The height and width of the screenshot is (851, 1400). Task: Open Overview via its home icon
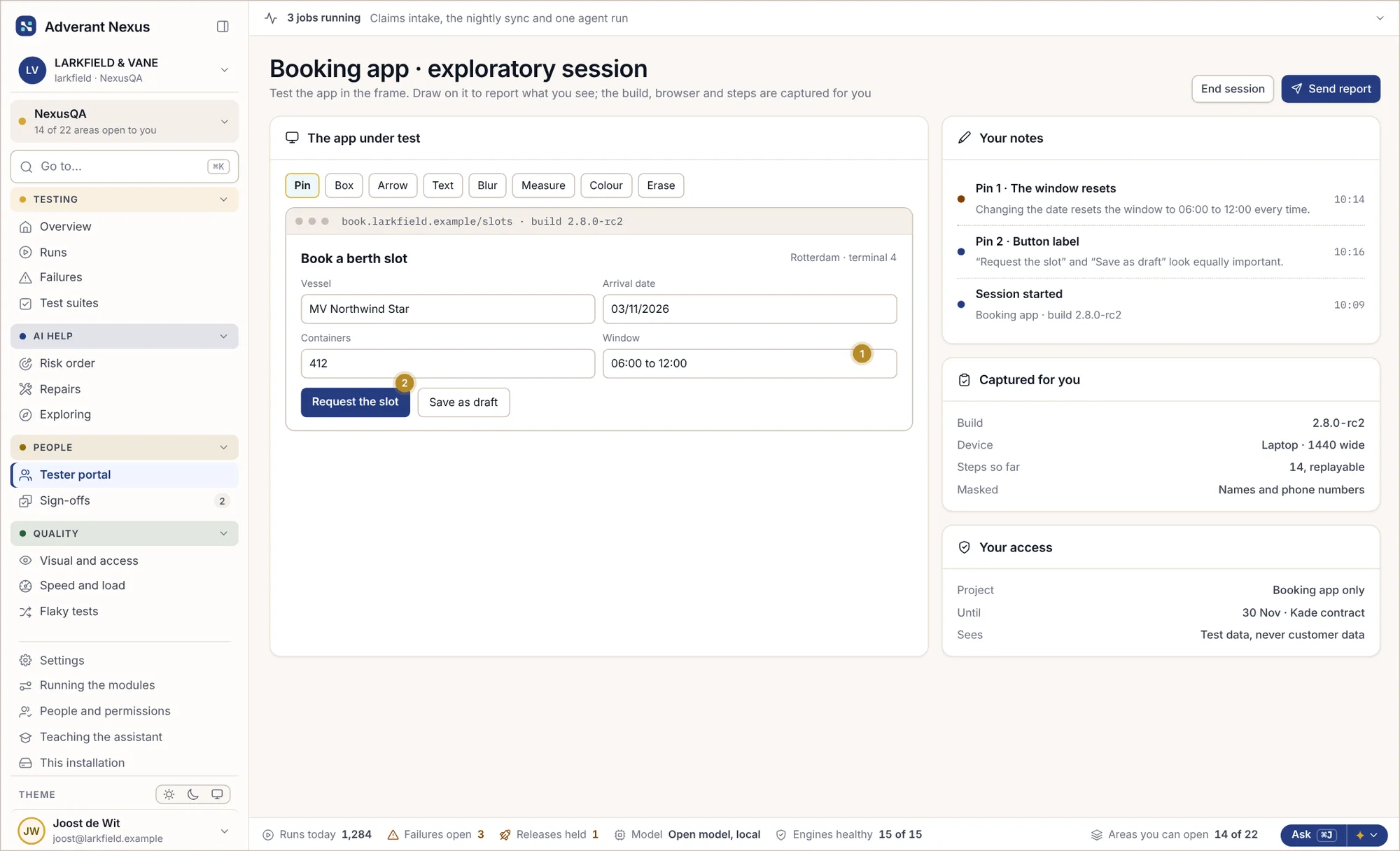(x=26, y=227)
